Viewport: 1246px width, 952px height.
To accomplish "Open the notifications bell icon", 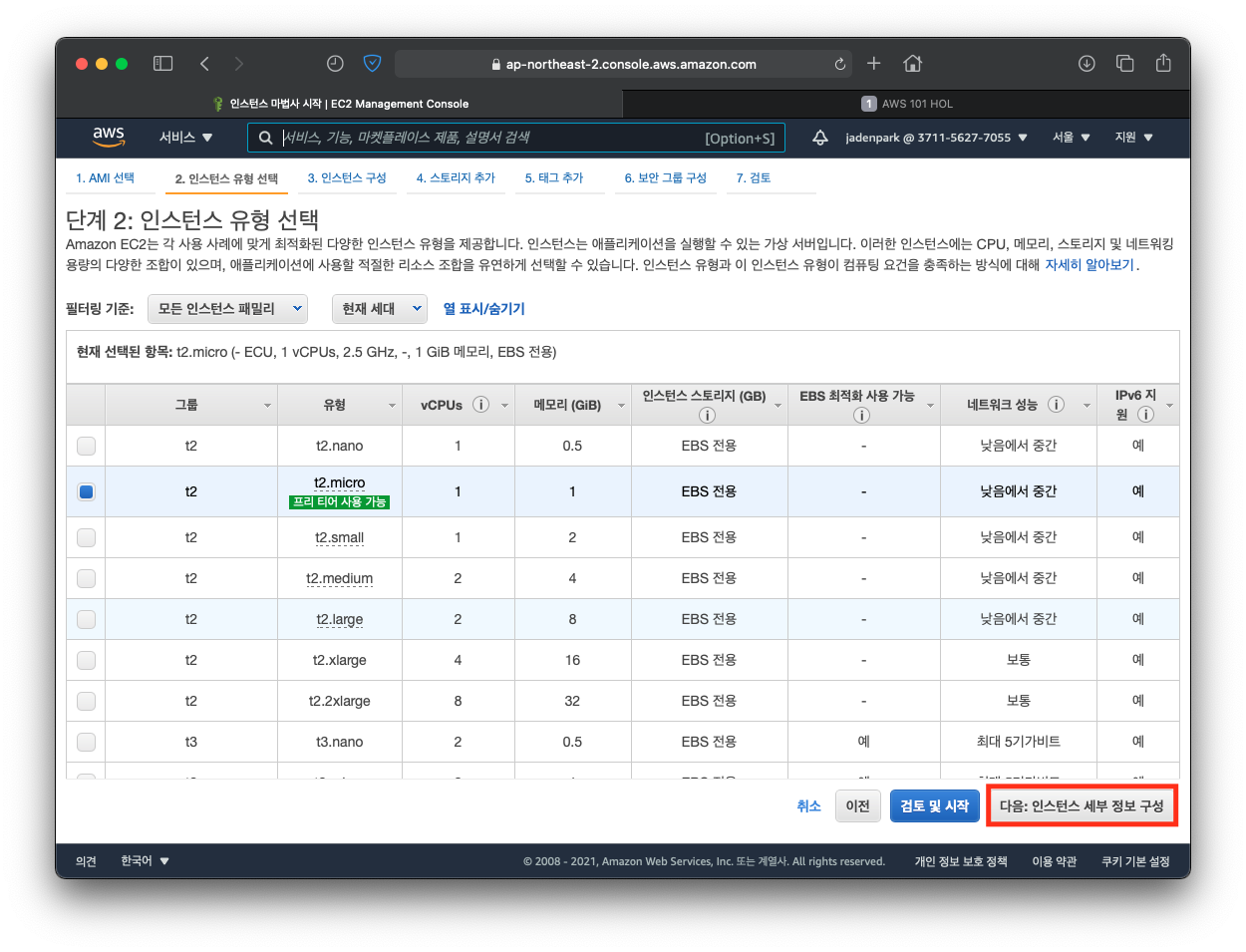I will (x=819, y=138).
